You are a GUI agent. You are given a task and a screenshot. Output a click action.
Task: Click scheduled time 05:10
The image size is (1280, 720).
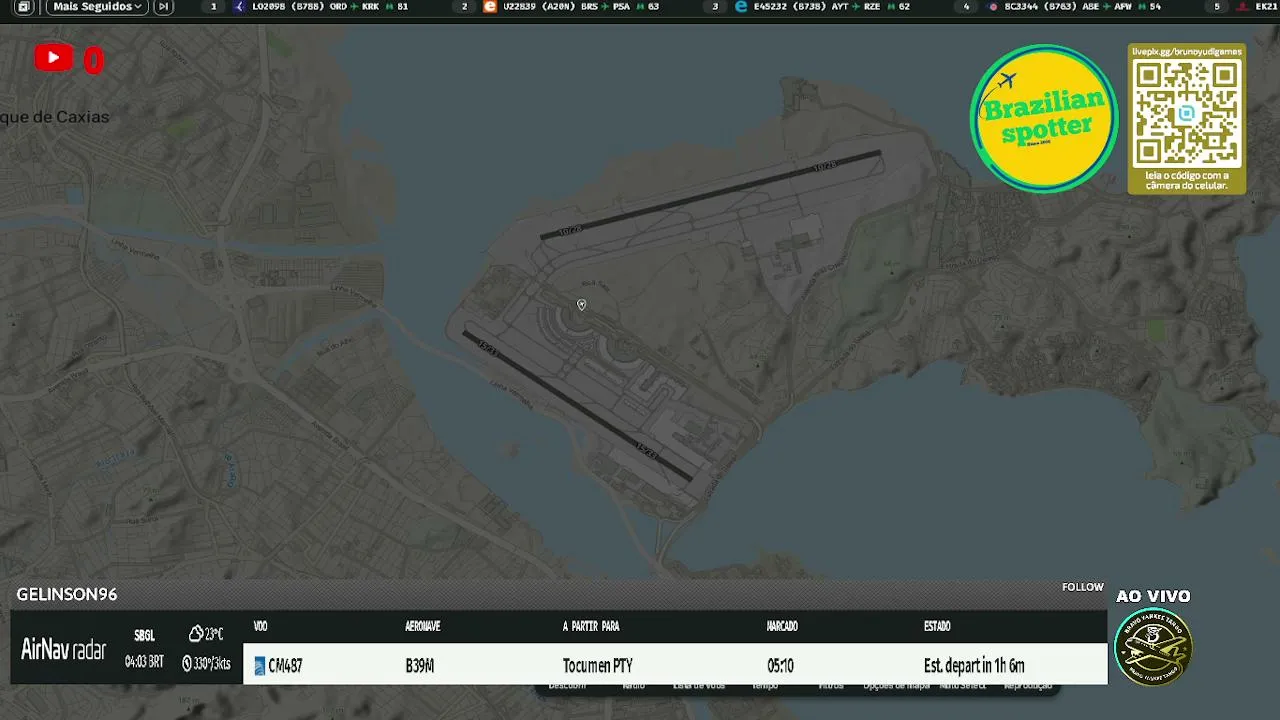click(x=780, y=666)
